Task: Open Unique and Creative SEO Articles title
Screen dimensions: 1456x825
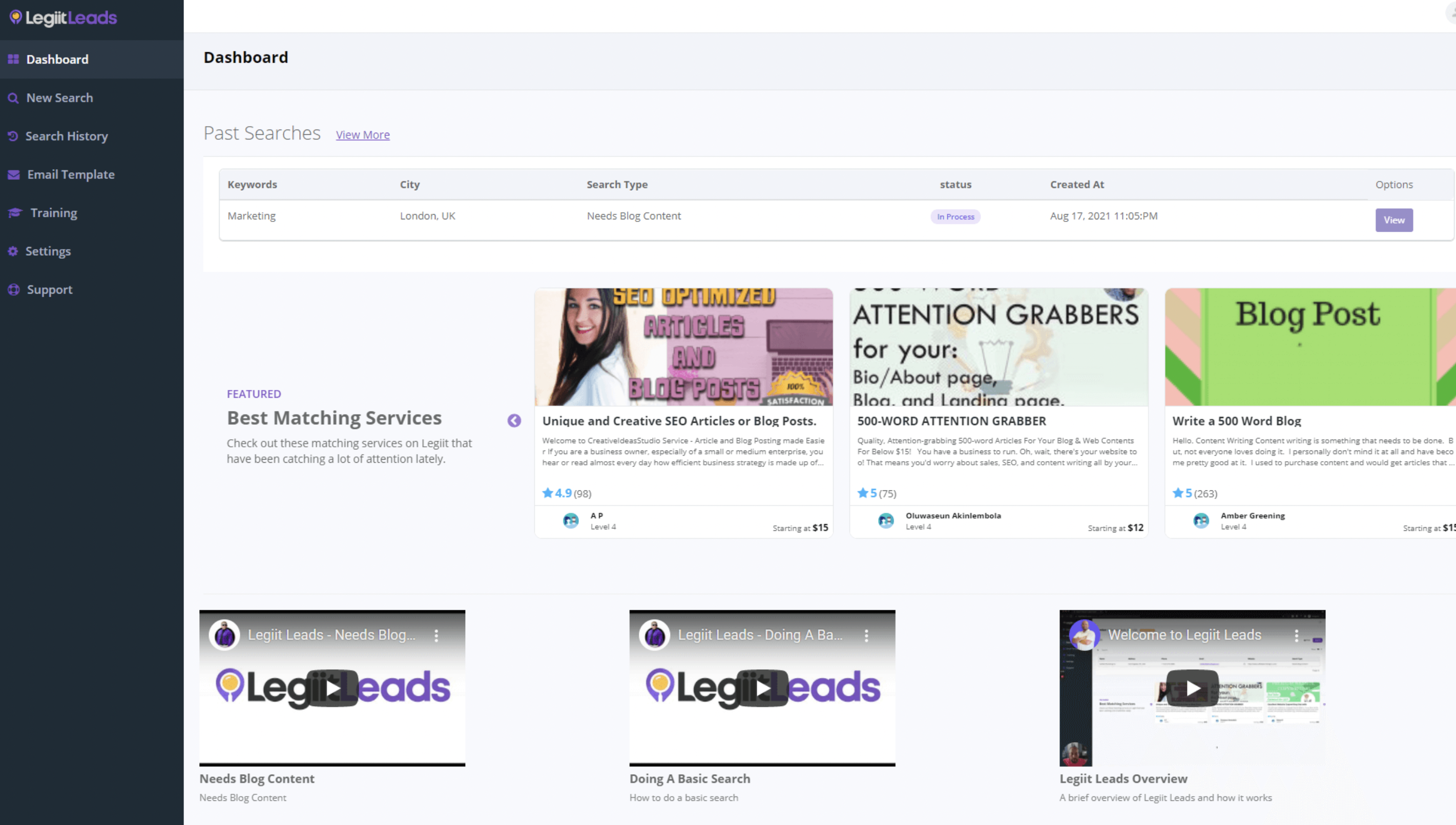Action: tap(679, 421)
